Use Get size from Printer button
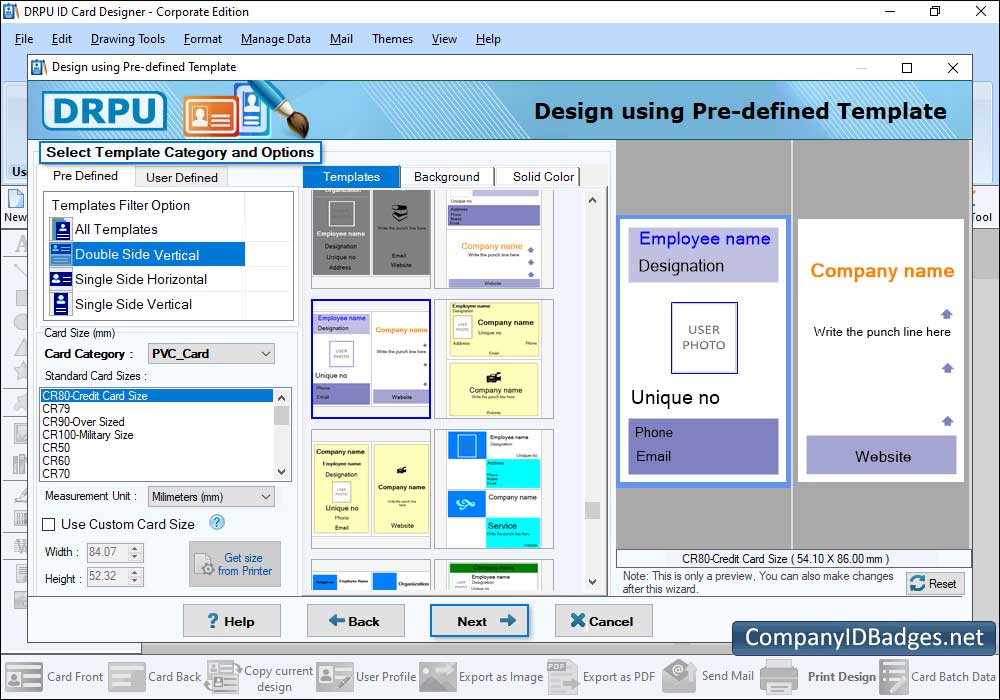Image resolution: width=1000 pixels, height=700 pixels. point(235,564)
